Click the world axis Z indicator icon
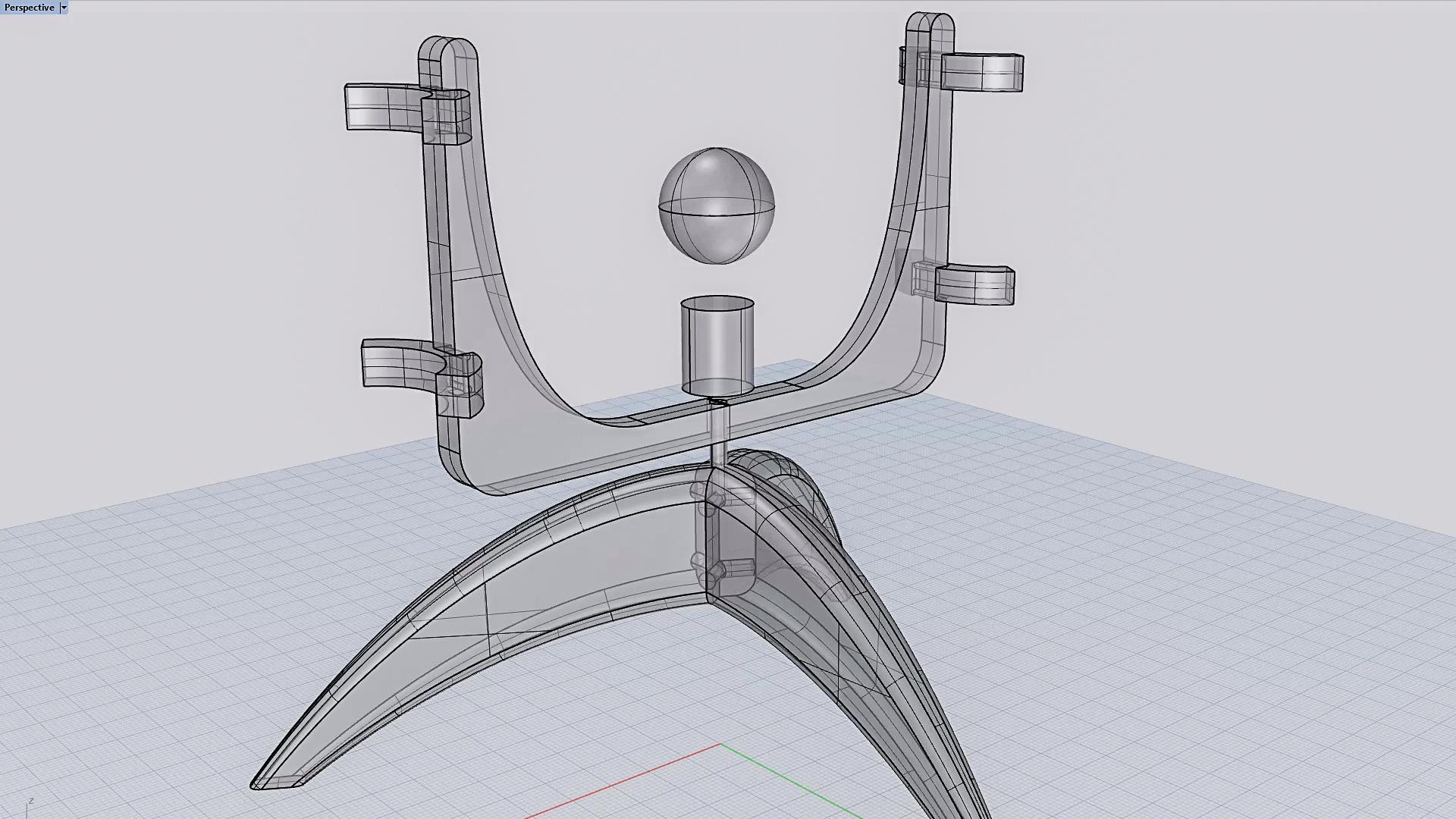 [x=30, y=802]
